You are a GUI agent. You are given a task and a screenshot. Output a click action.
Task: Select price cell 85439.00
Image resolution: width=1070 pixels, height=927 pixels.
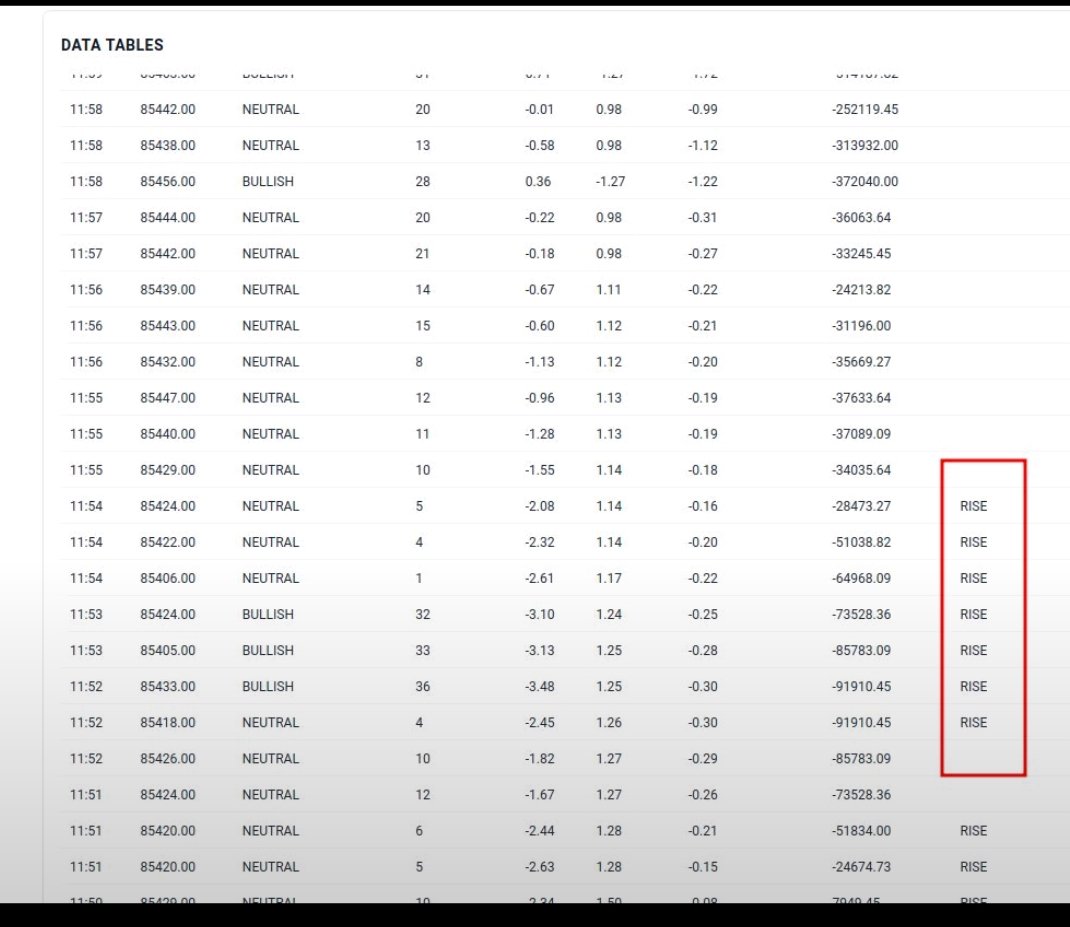(168, 289)
